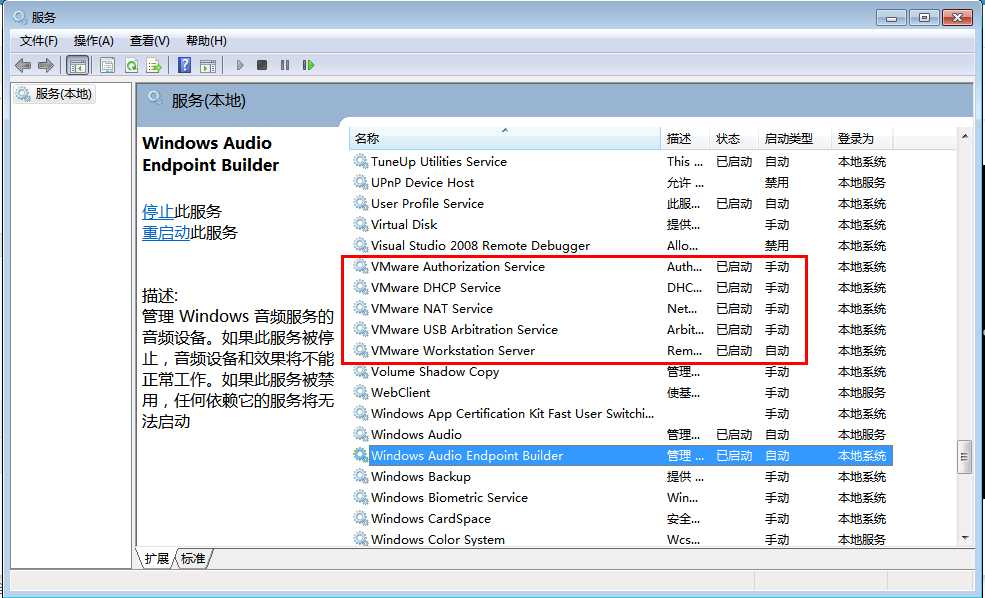Click the vertical scrollbar thumb
Screen dimensions: 985x598
tap(965, 458)
